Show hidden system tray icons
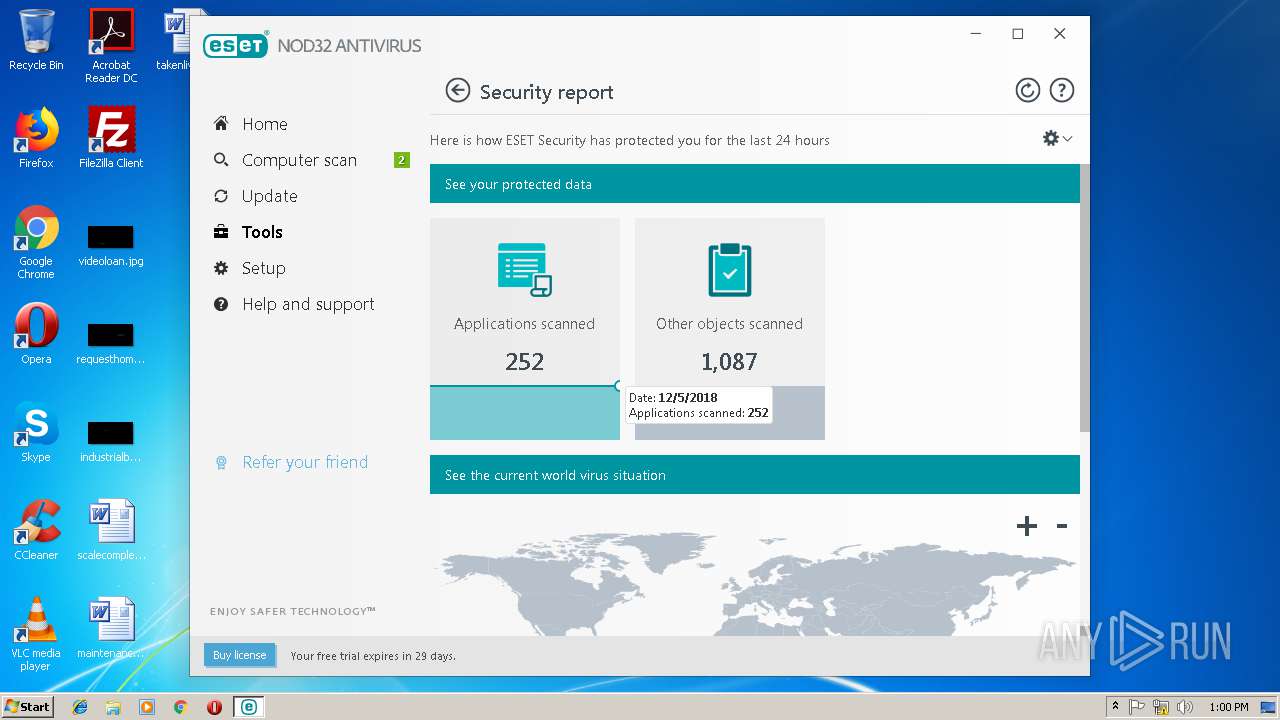This screenshot has height=720, width=1280. click(x=1115, y=707)
